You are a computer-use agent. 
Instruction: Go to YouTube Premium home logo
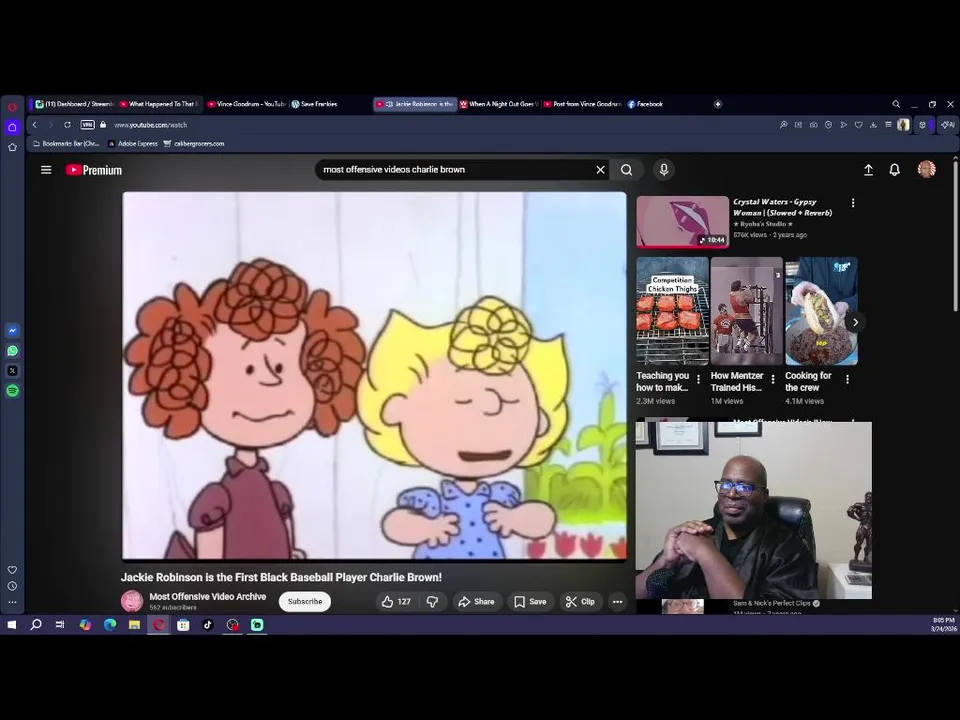94,170
